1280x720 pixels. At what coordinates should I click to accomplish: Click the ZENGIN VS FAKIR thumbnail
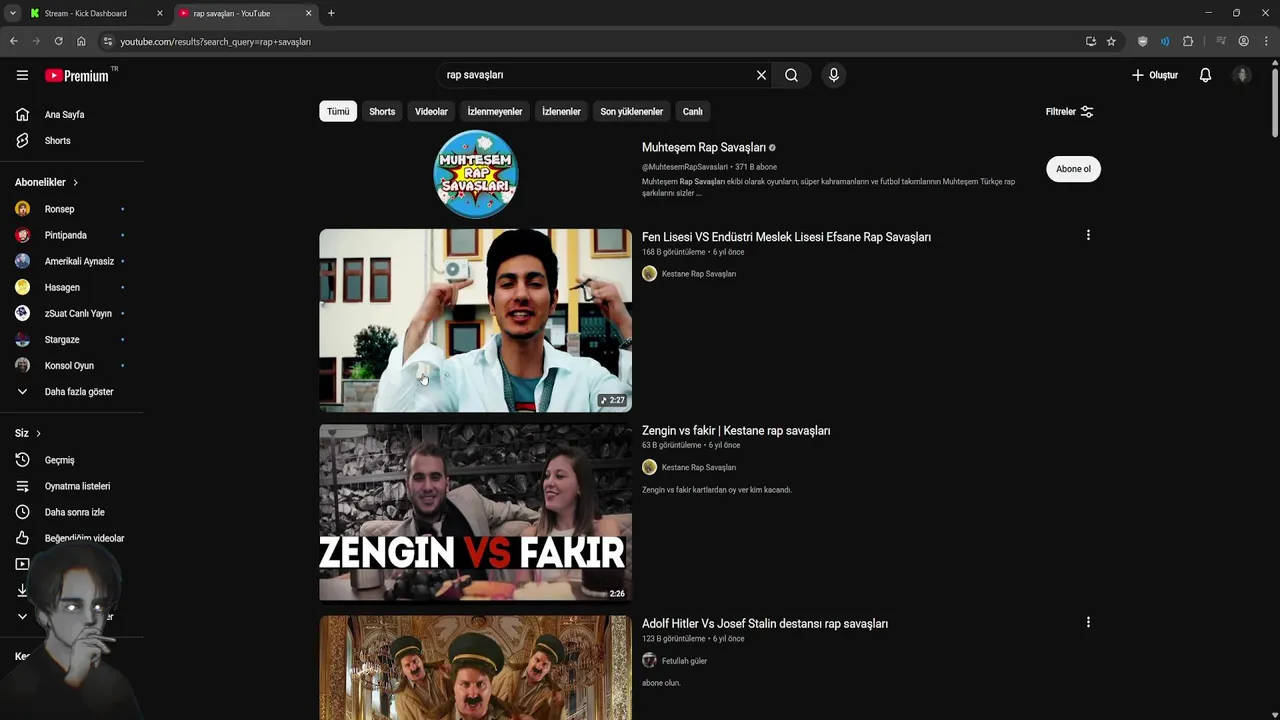tap(475, 512)
